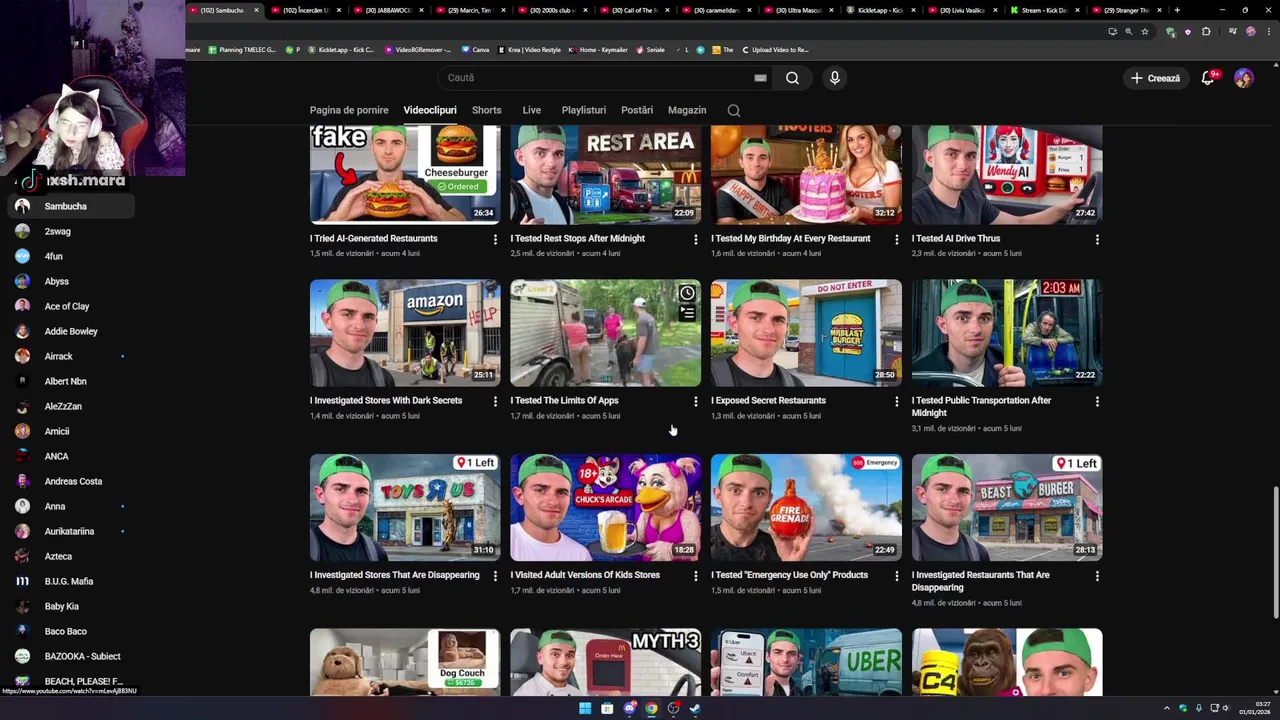Open options for 'I Tested My Birthday At Every Restaurant'

[x=896, y=239]
